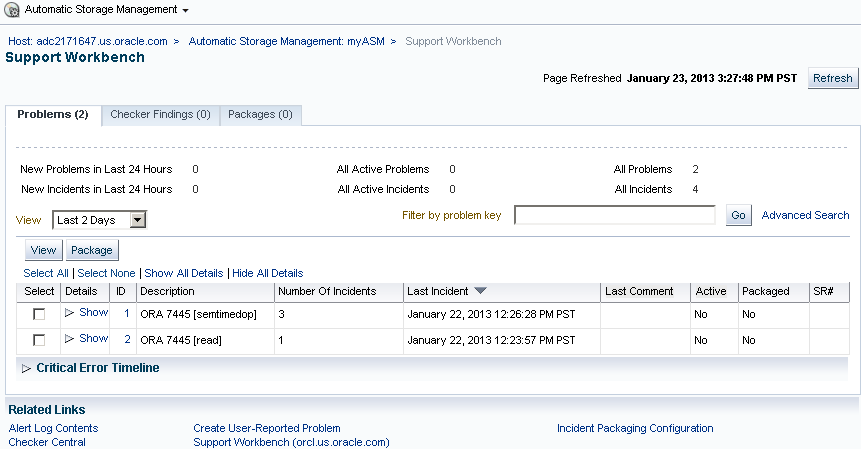Open Checker Central link
Viewport: 861px width, 449px height.
pos(47,442)
